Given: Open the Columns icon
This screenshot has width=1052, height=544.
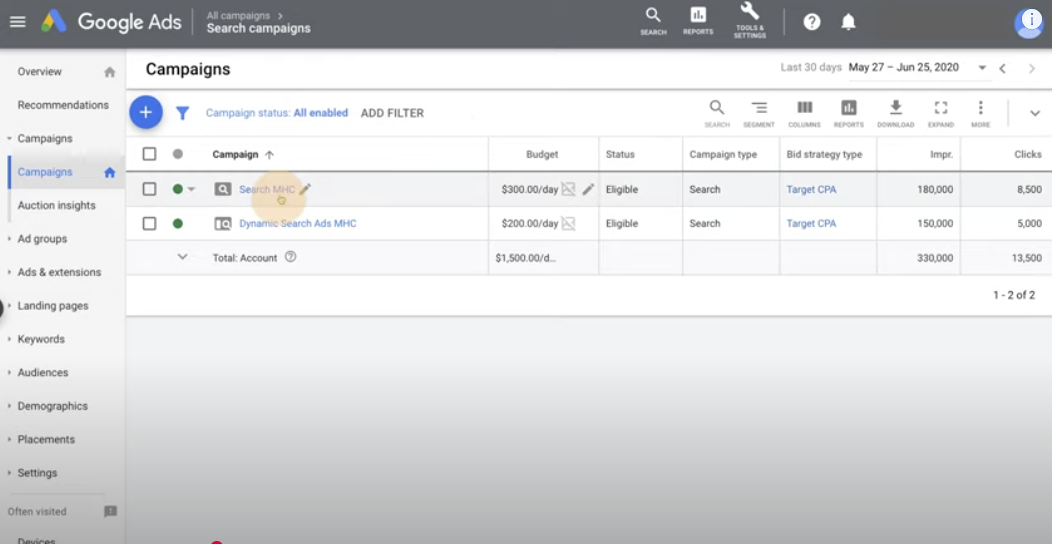Looking at the screenshot, I should tap(804, 113).
